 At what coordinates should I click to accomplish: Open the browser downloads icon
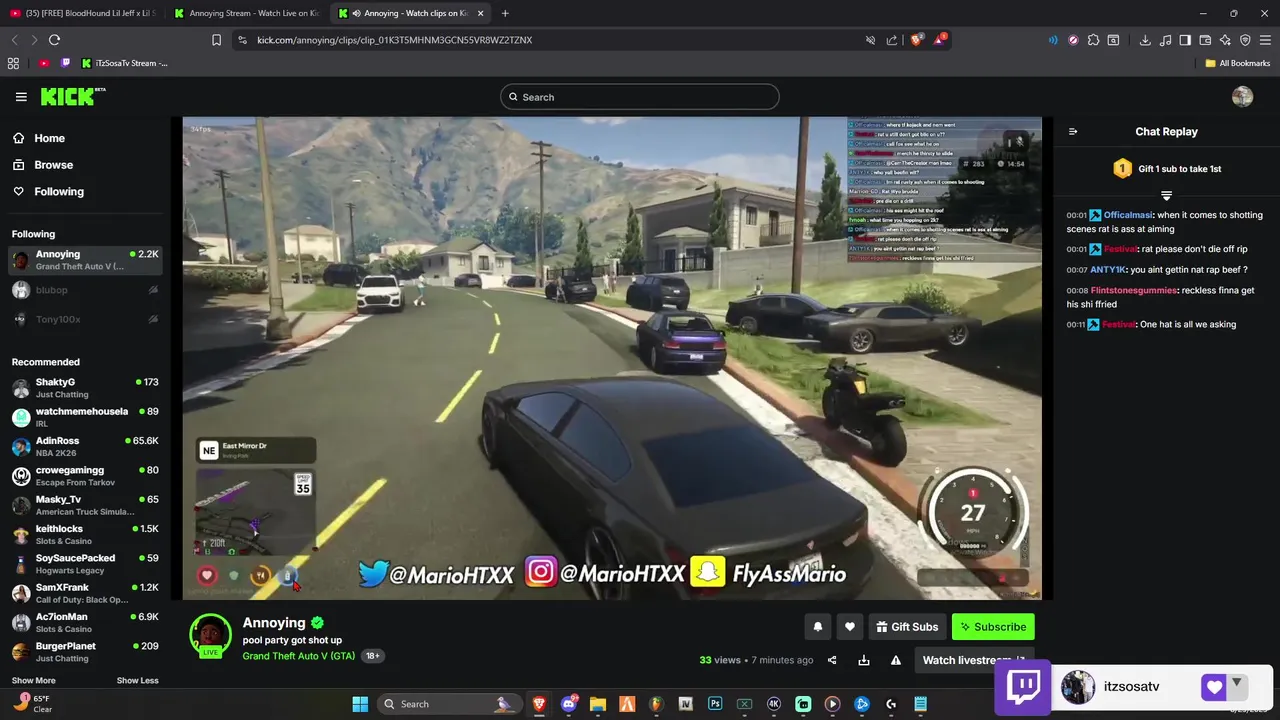tap(1145, 40)
